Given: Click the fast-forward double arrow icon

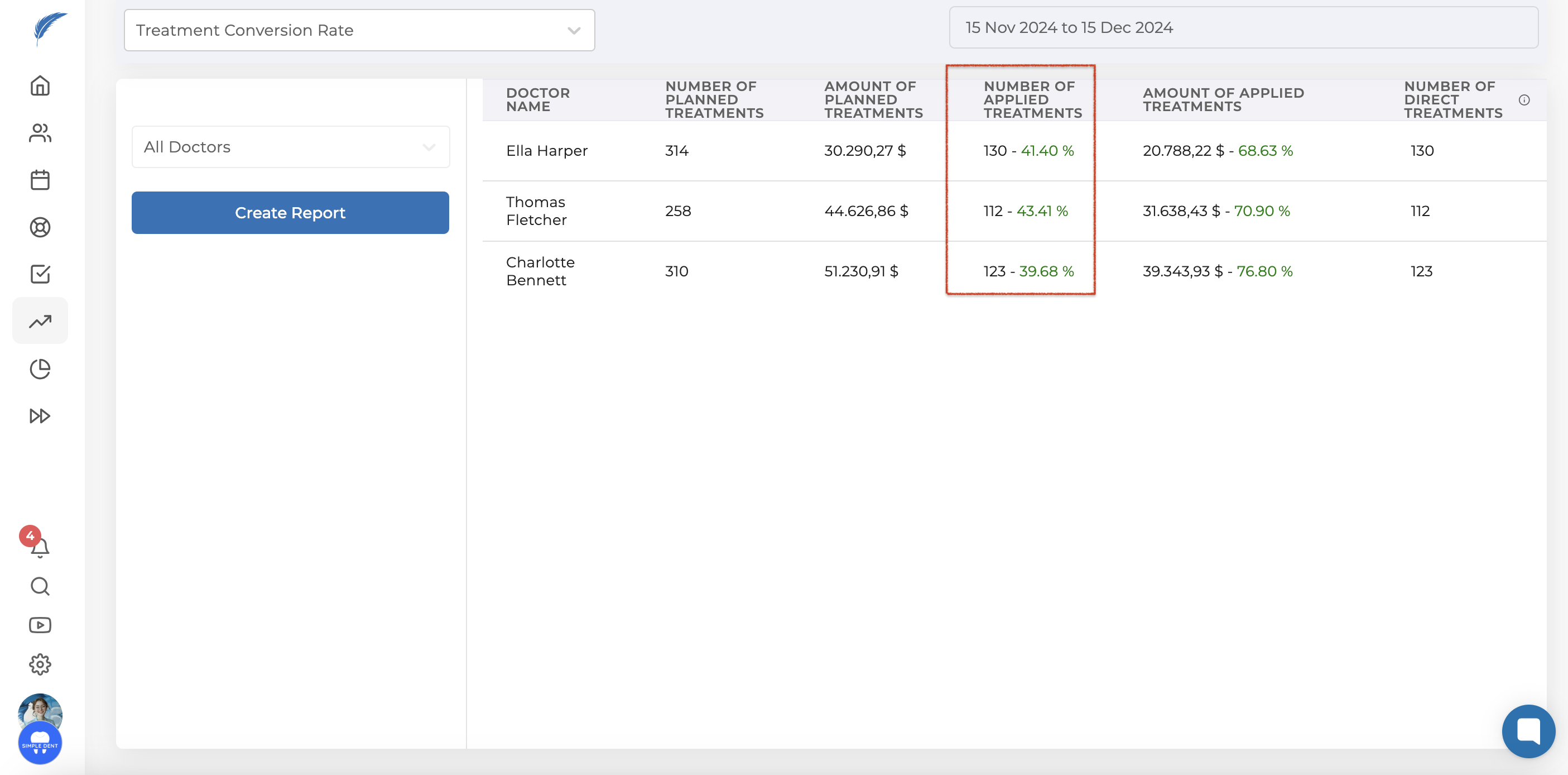Looking at the screenshot, I should (40, 415).
